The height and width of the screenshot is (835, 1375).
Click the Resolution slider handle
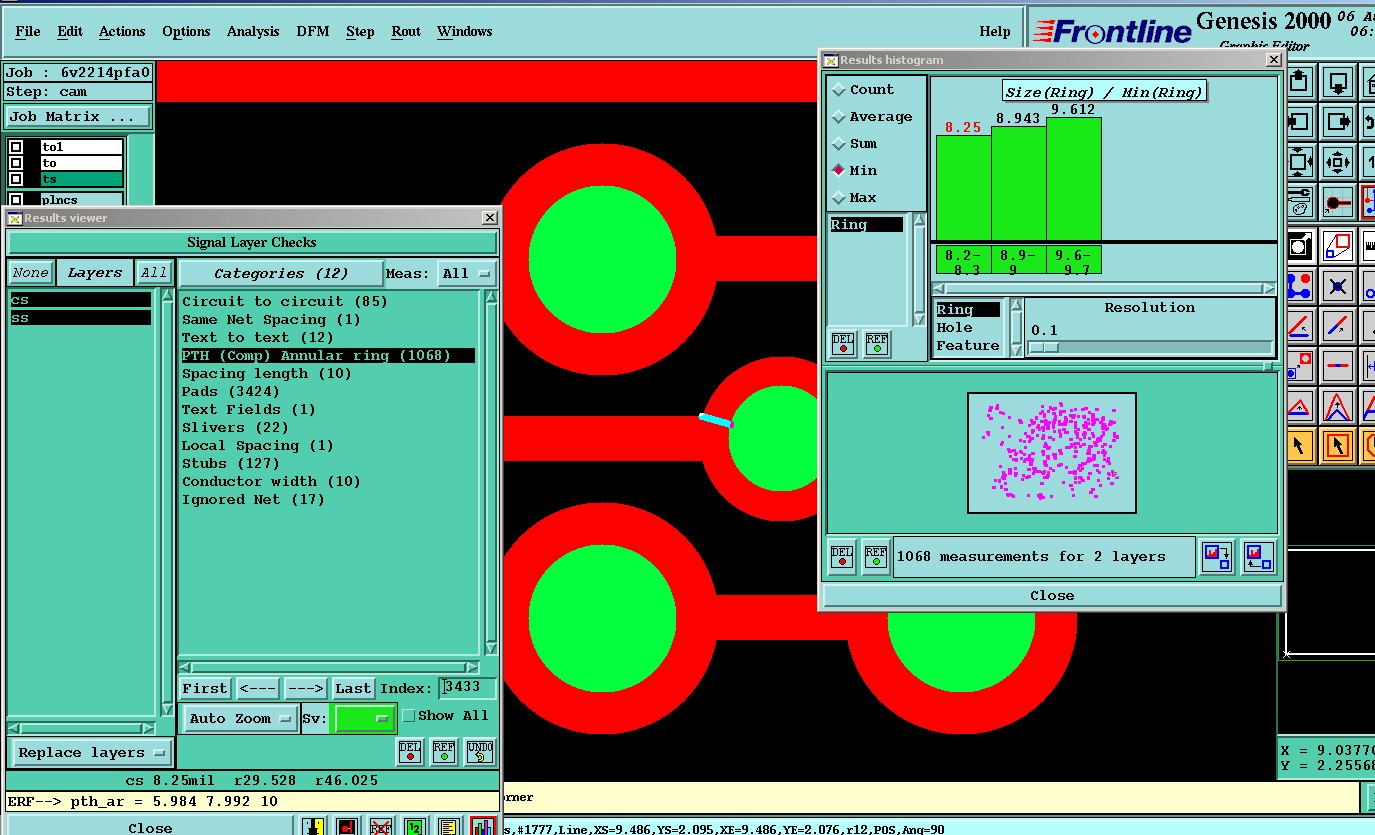click(1043, 347)
